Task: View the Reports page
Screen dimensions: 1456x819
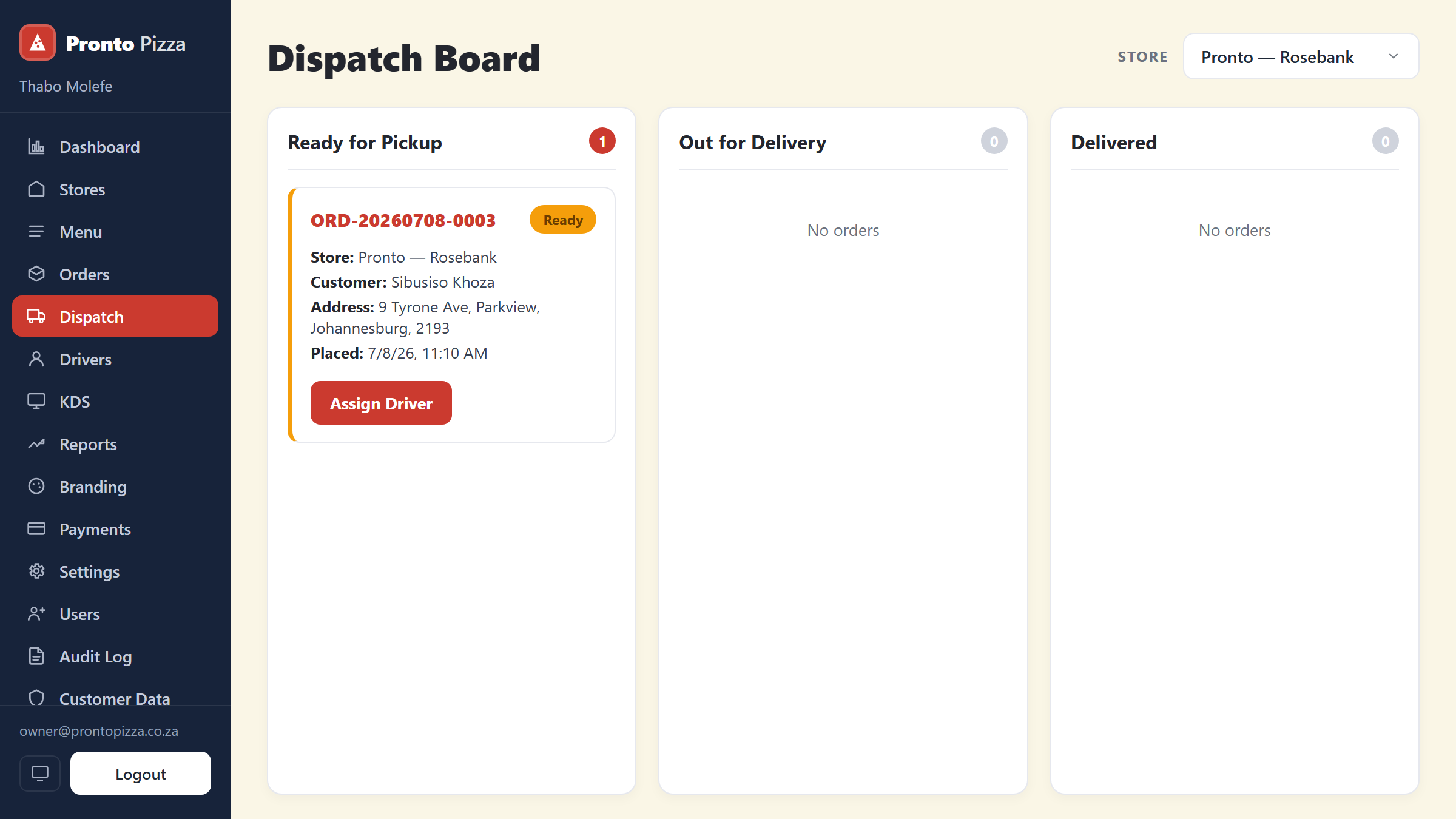Action: pos(115,444)
